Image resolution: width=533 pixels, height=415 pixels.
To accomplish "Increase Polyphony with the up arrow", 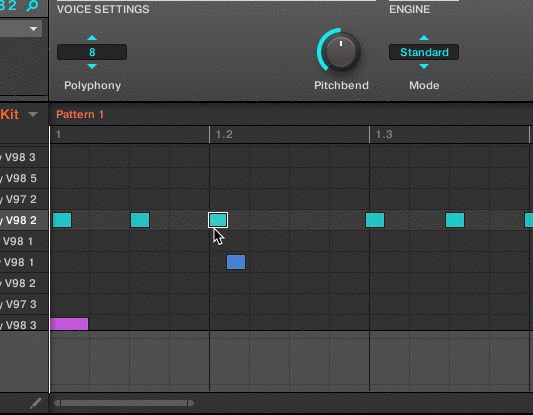I will (92, 38).
